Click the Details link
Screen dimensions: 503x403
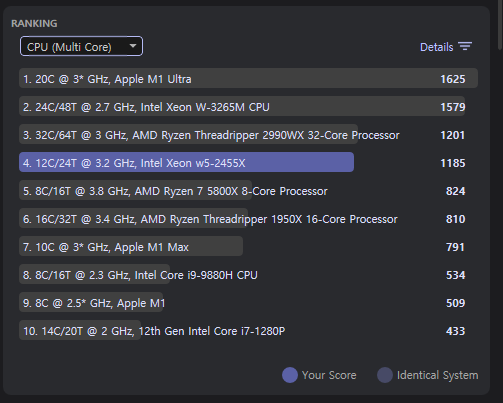coord(436,47)
